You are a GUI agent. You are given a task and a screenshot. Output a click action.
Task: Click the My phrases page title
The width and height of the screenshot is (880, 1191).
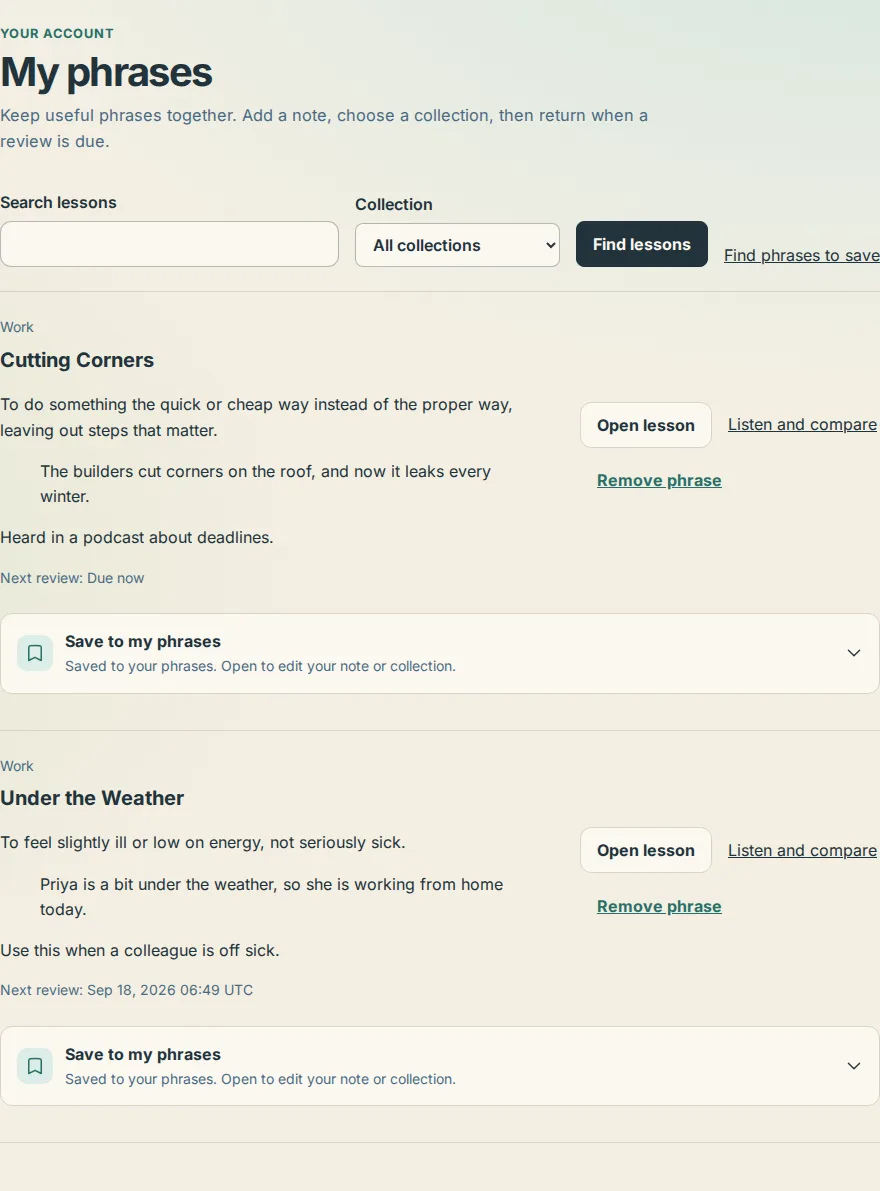(106, 73)
